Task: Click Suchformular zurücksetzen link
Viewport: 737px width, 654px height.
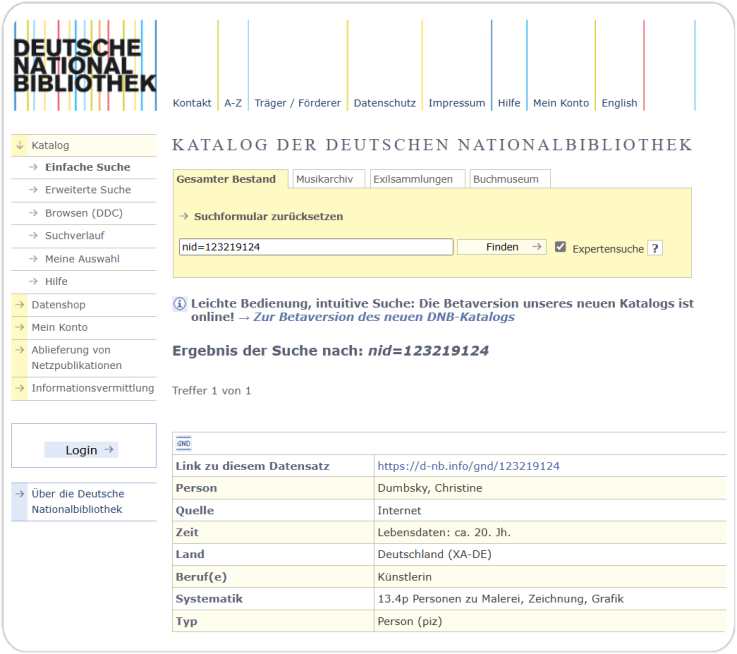Action: coord(268,216)
